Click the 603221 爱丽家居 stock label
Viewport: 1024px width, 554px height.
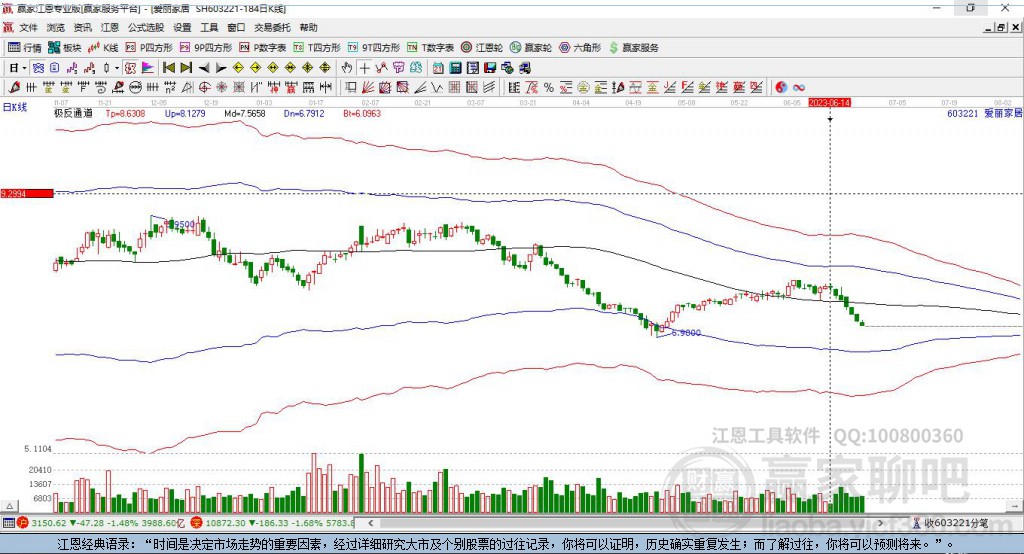point(984,113)
